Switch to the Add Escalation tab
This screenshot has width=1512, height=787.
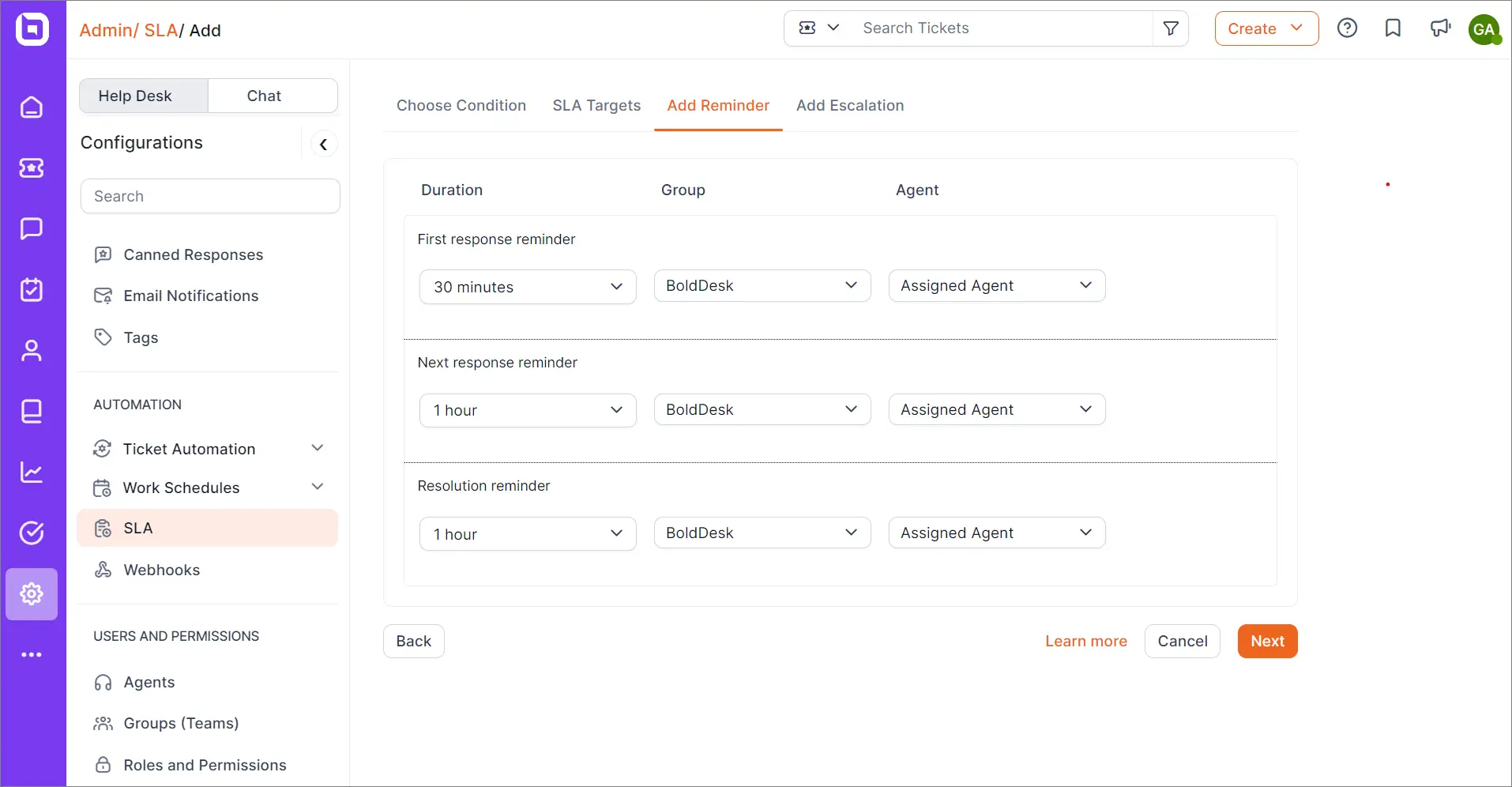[850, 105]
